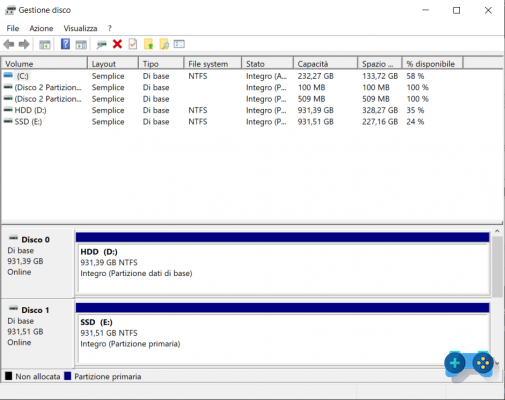Click the 24 % available cell
This screenshot has width=505, height=400.
click(x=415, y=121)
